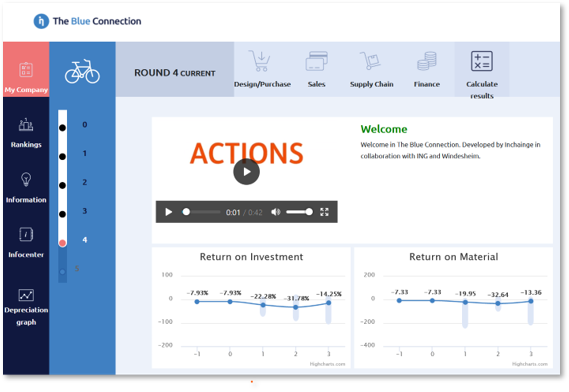Click the Calculate results calculator icon
Screen dimensions: 569x392
coord(482,61)
